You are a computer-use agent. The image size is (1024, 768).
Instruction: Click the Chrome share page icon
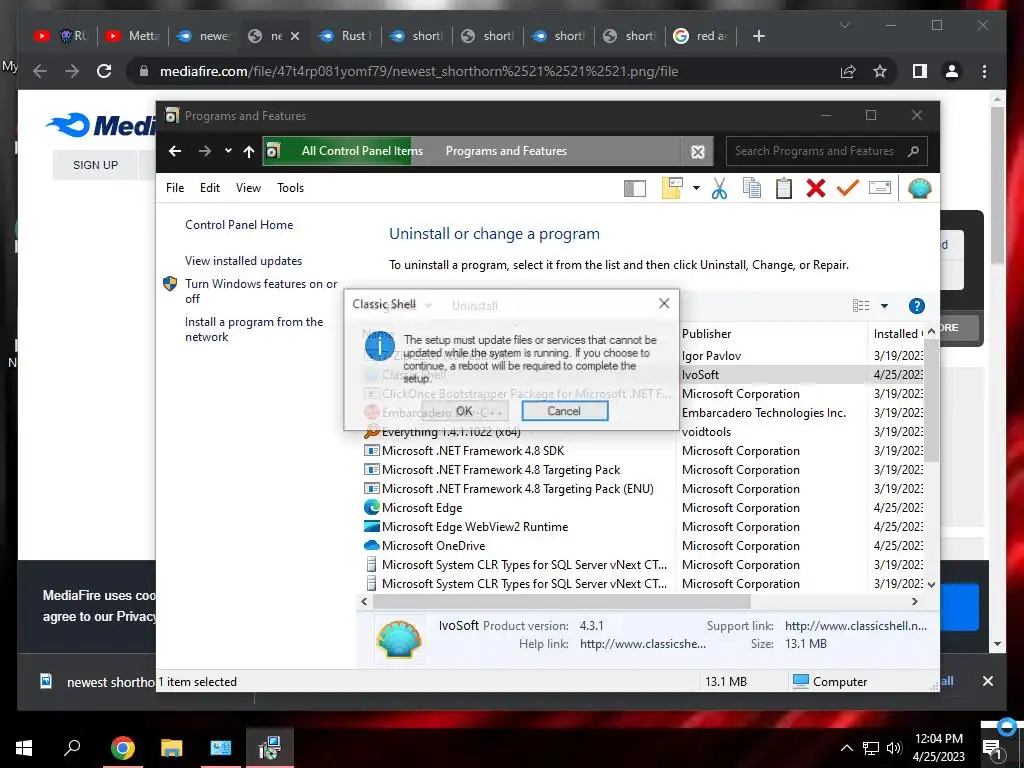[848, 71]
